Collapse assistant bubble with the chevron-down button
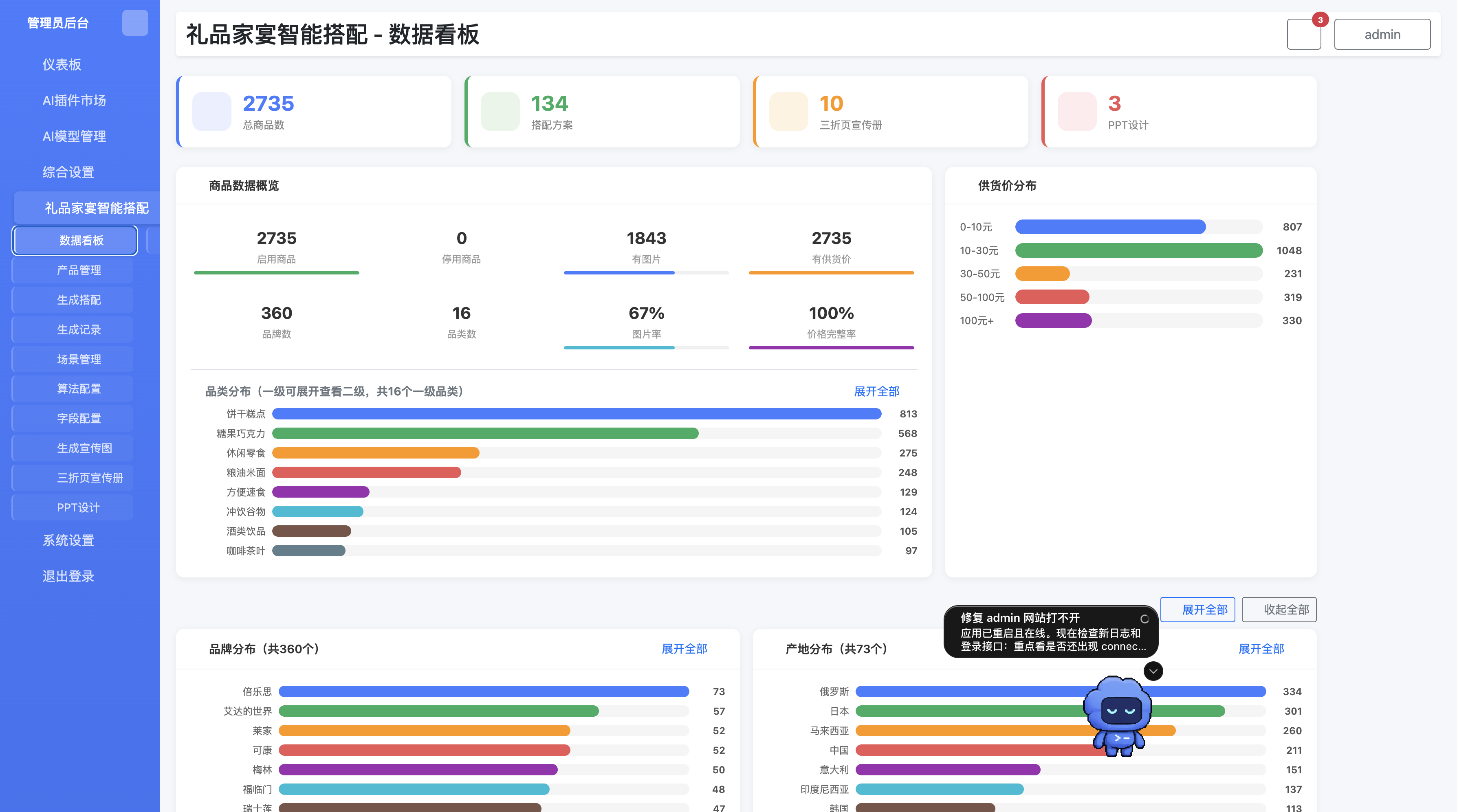This screenshot has height=812, width=1457. 1153,671
